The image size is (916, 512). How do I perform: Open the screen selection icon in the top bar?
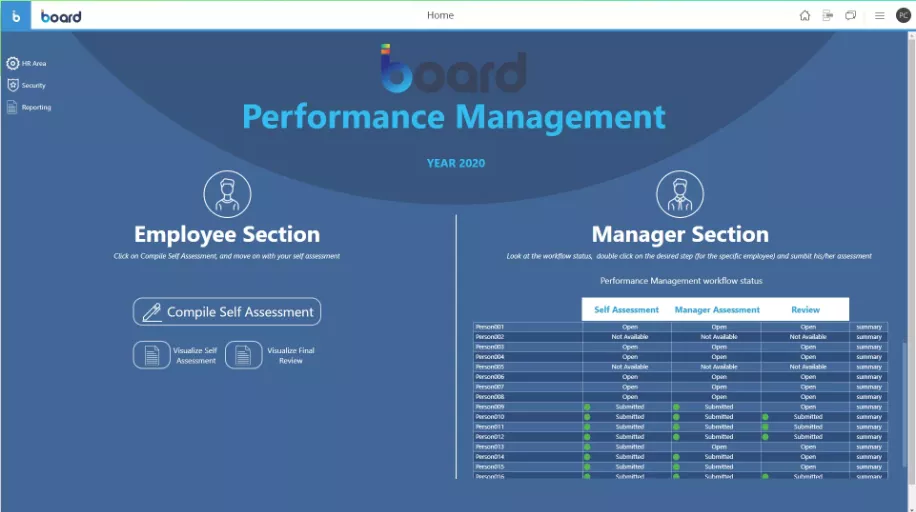[827, 16]
